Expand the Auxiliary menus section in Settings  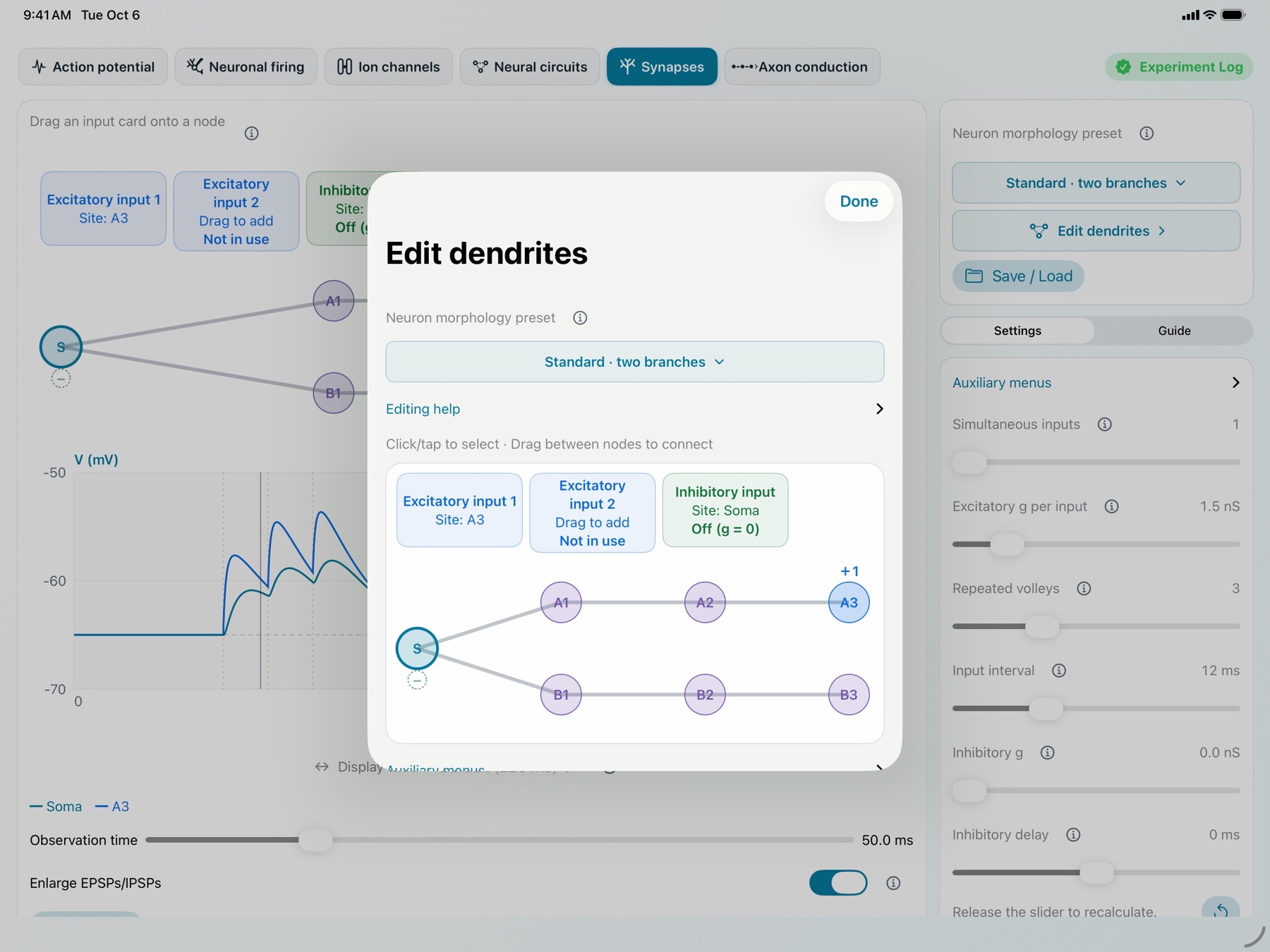1096,383
